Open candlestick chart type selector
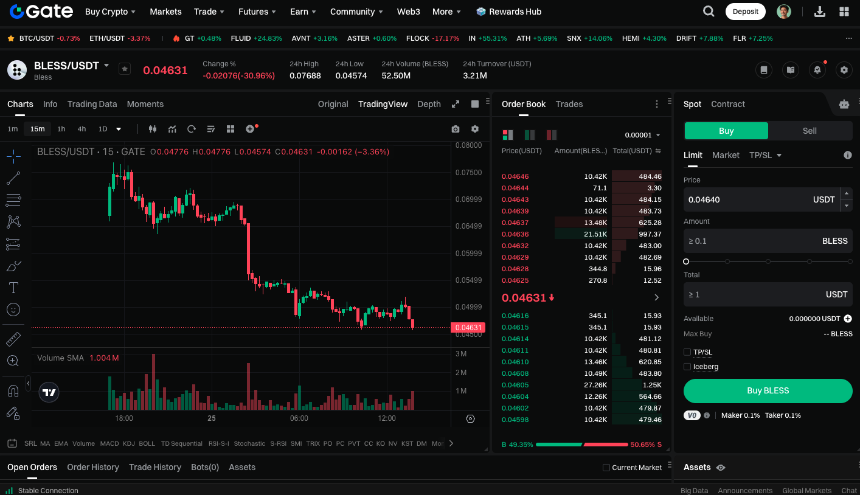 [152, 129]
